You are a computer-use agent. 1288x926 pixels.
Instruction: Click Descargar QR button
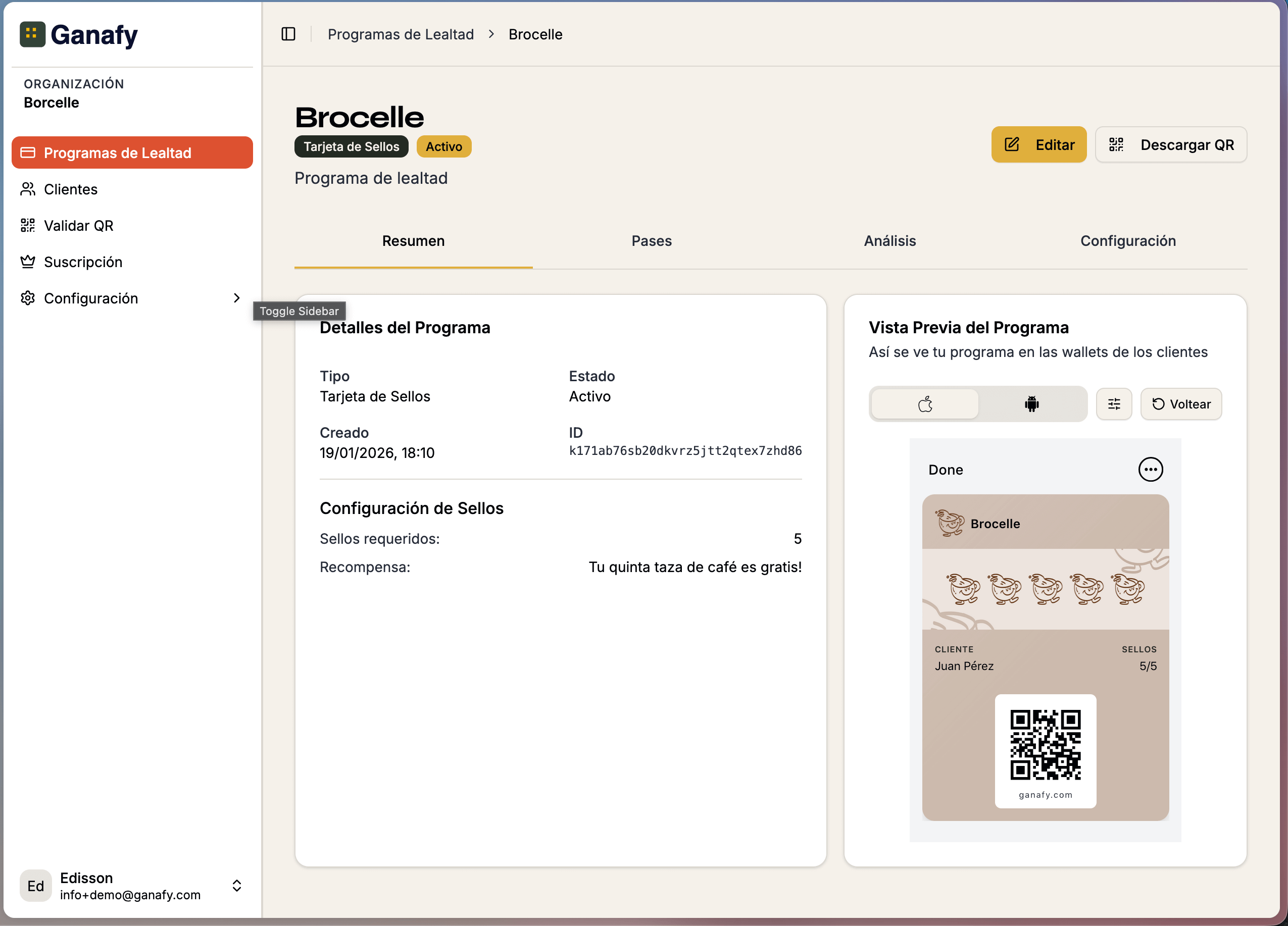[x=1170, y=145]
